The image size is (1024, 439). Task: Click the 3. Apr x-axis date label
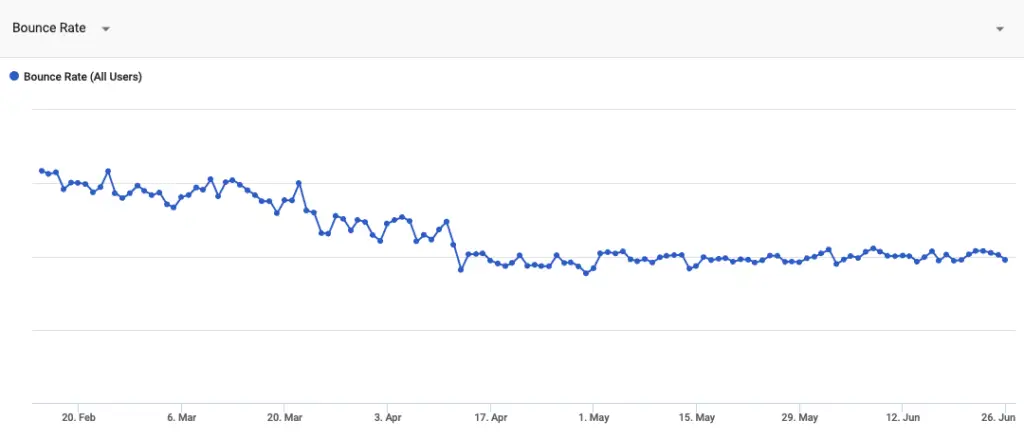(x=387, y=417)
